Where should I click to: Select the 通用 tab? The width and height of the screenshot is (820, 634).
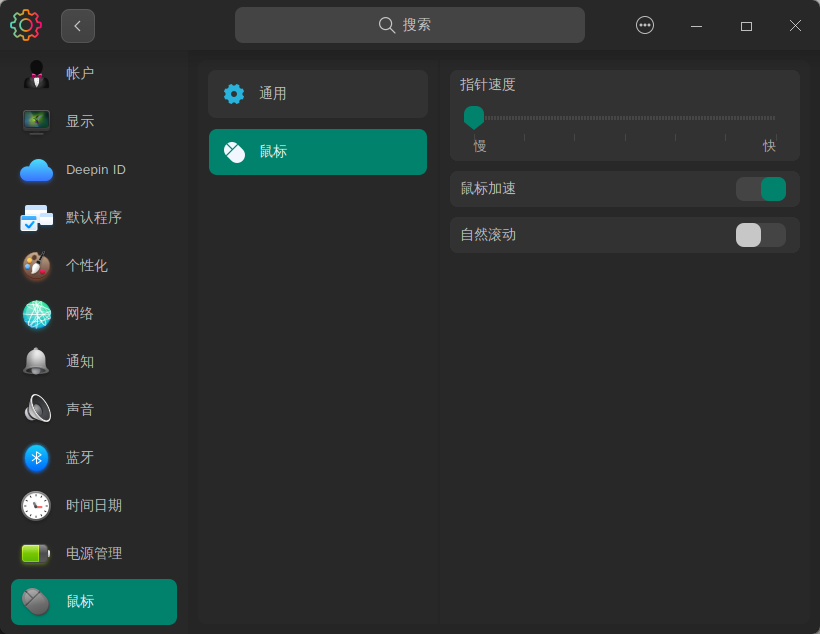(x=318, y=94)
